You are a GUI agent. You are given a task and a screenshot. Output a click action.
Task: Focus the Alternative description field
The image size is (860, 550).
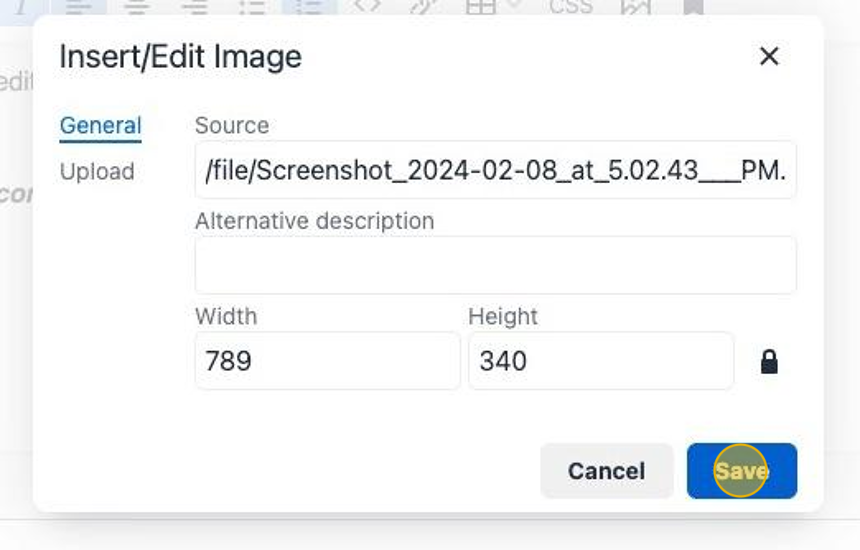point(495,265)
